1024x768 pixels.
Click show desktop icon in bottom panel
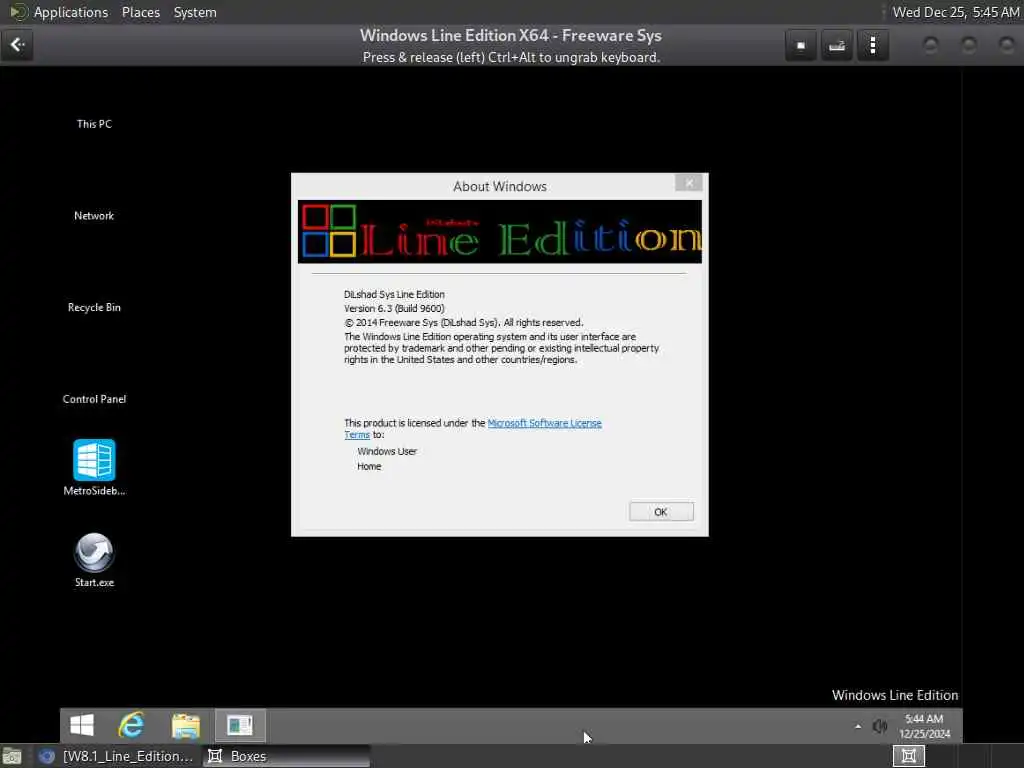click(x=12, y=756)
